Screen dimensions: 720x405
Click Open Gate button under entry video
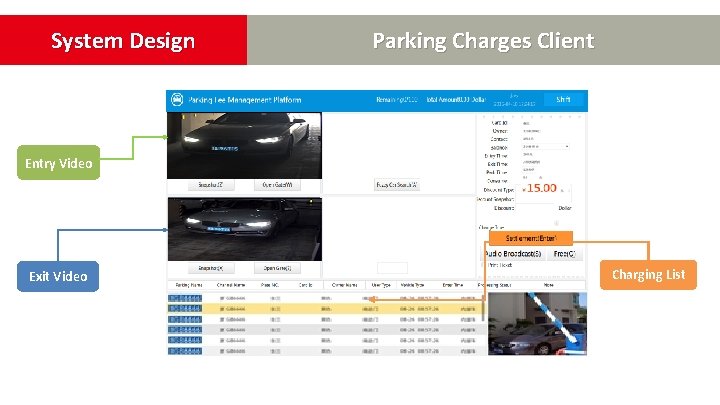coord(277,185)
